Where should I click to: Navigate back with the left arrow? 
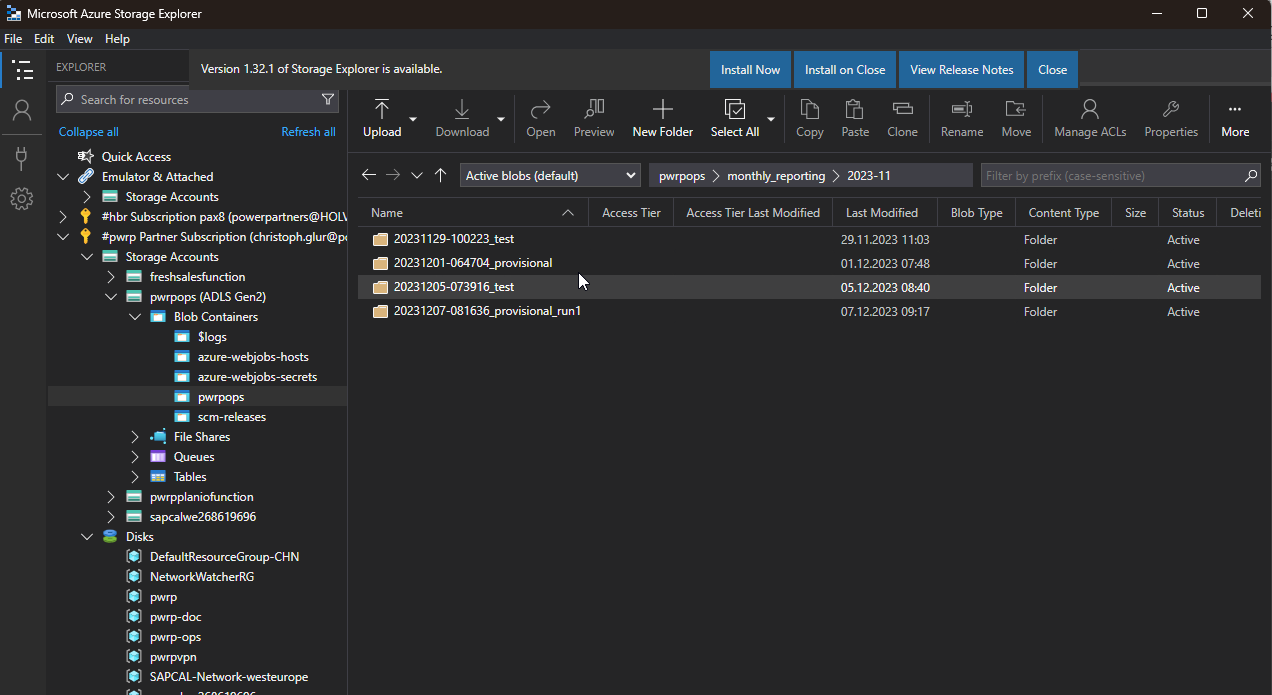369,175
